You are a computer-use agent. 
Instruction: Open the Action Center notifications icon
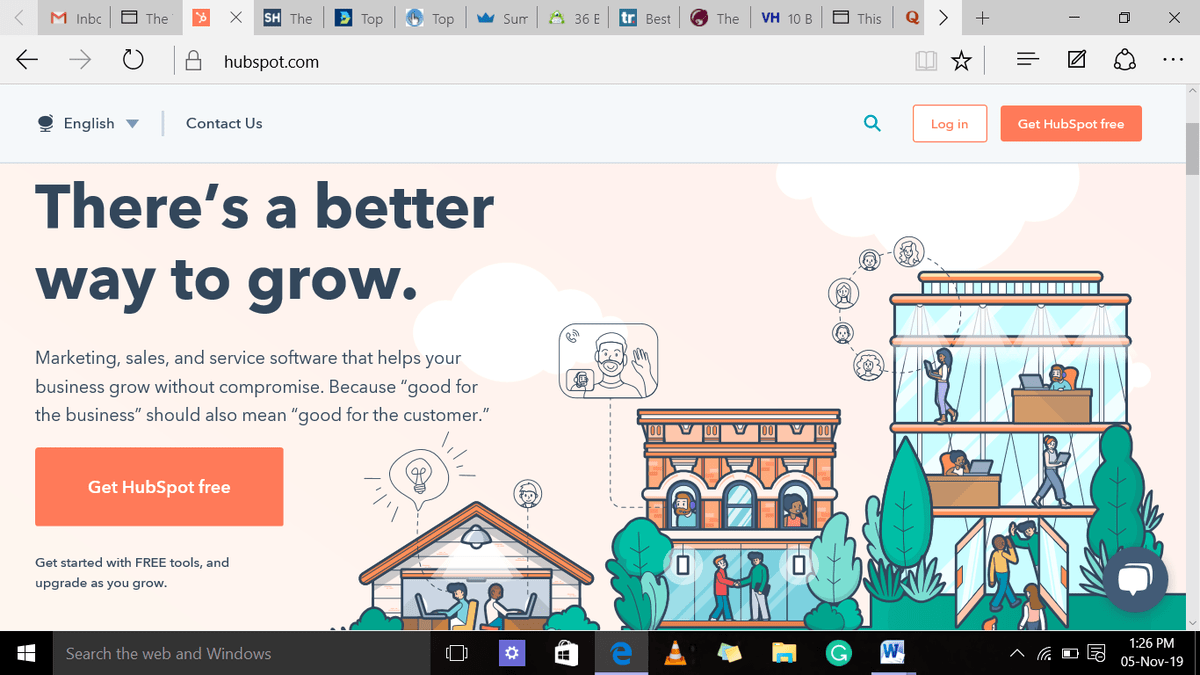1095,654
